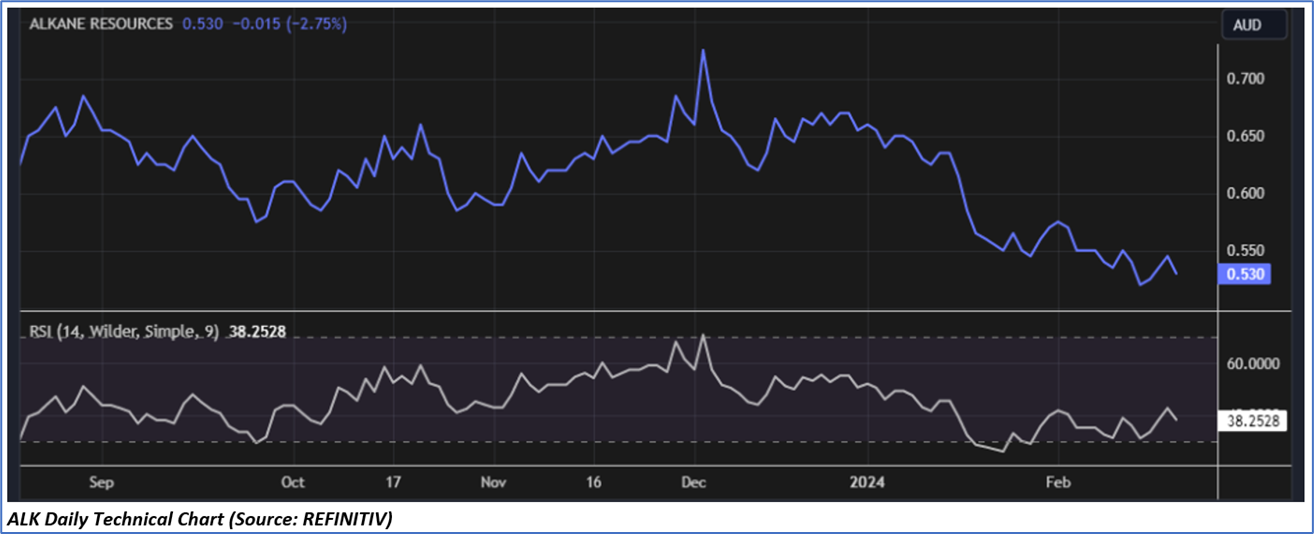Click the white 38.2528 RSI value tag

(1250, 421)
